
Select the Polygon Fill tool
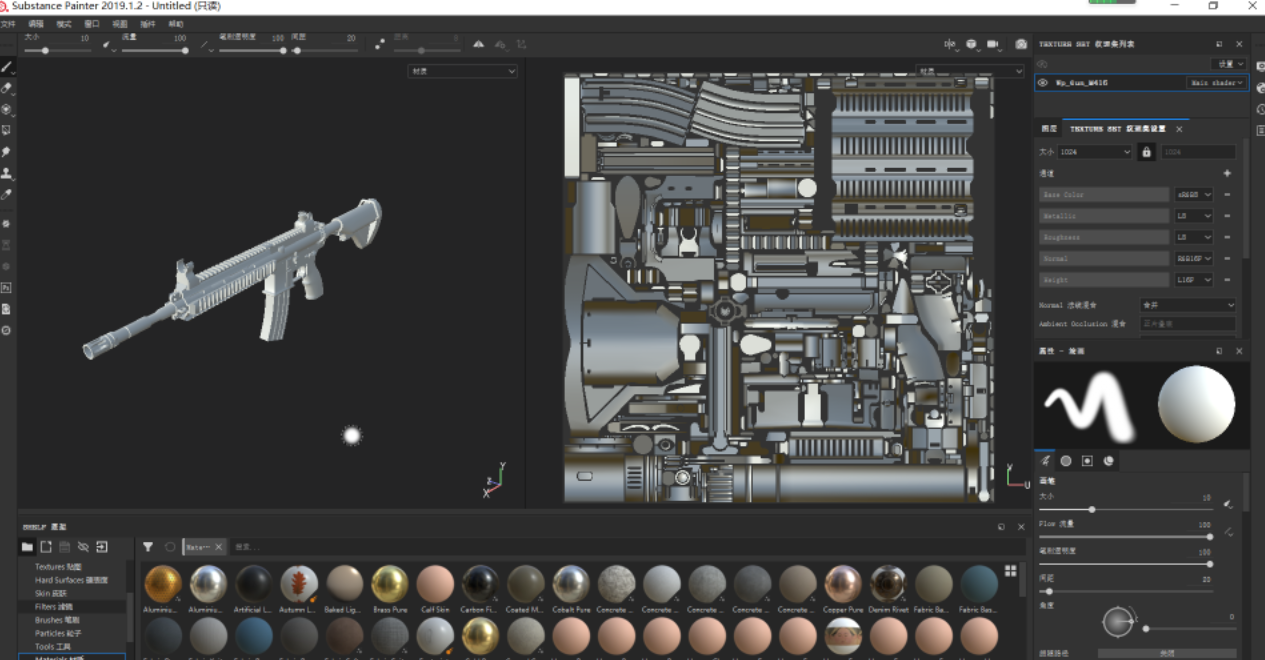[6, 128]
